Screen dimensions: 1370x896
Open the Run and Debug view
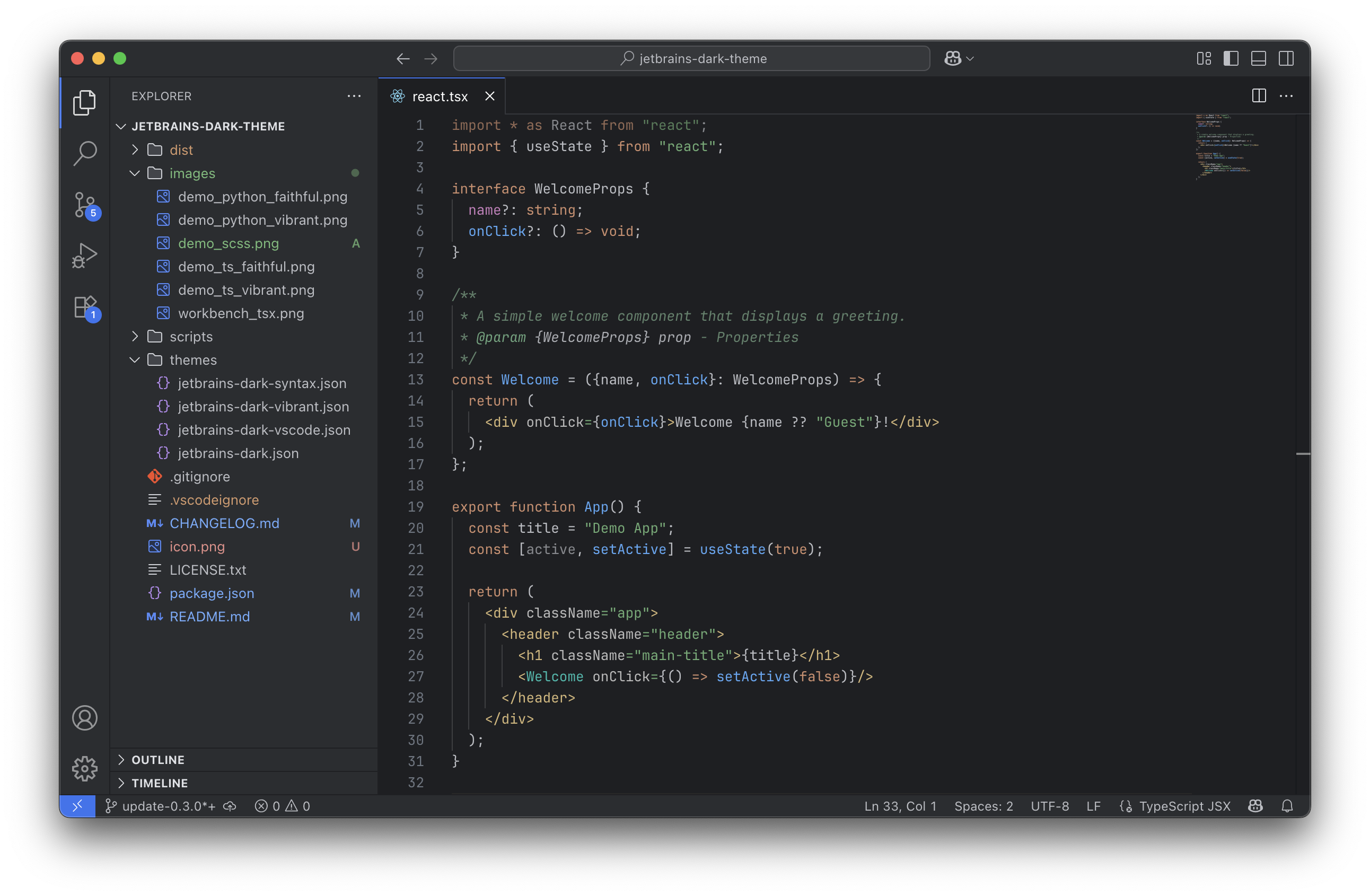pyautogui.click(x=85, y=255)
